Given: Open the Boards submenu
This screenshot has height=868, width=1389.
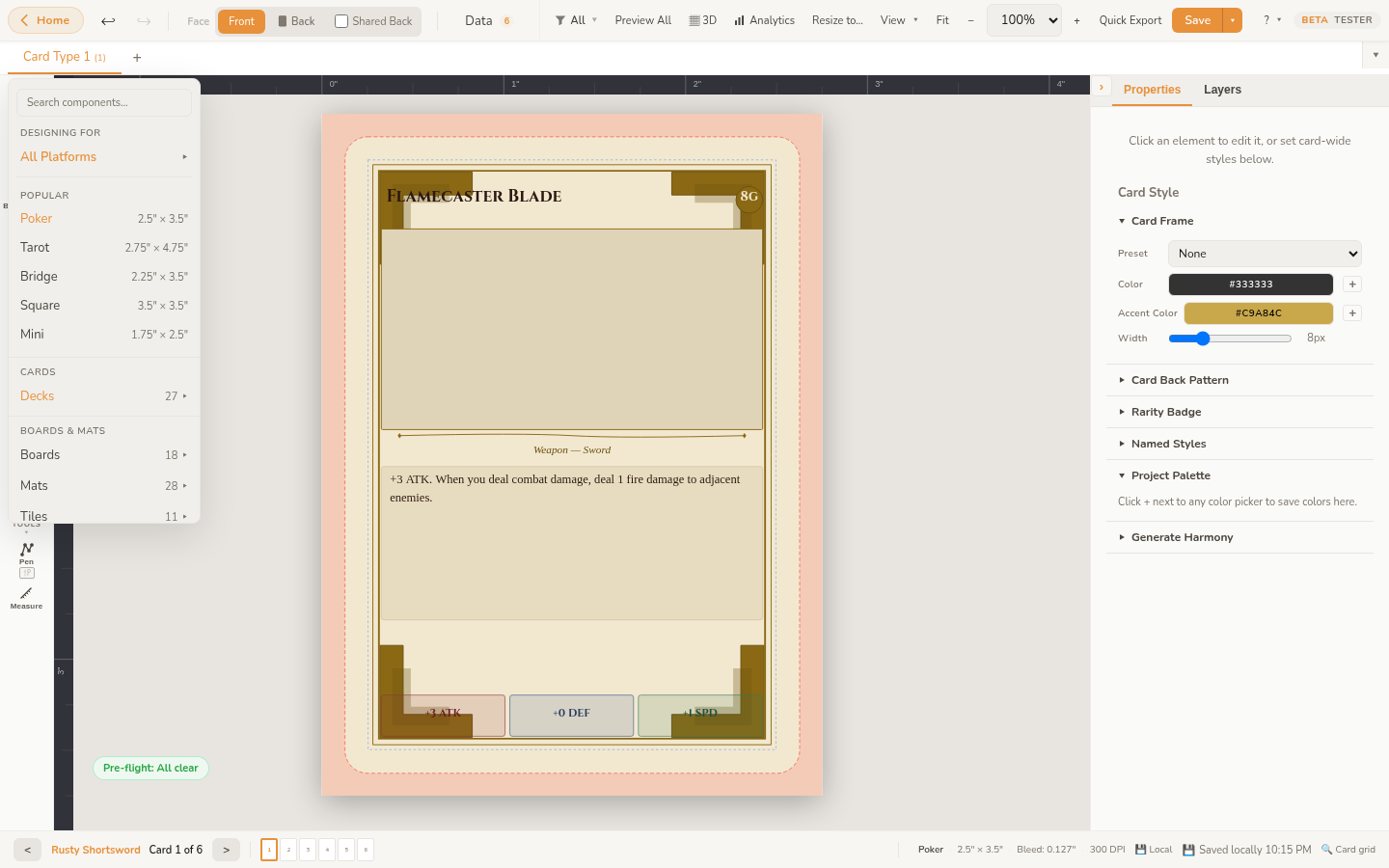Looking at the screenshot, I should [104, 455].
